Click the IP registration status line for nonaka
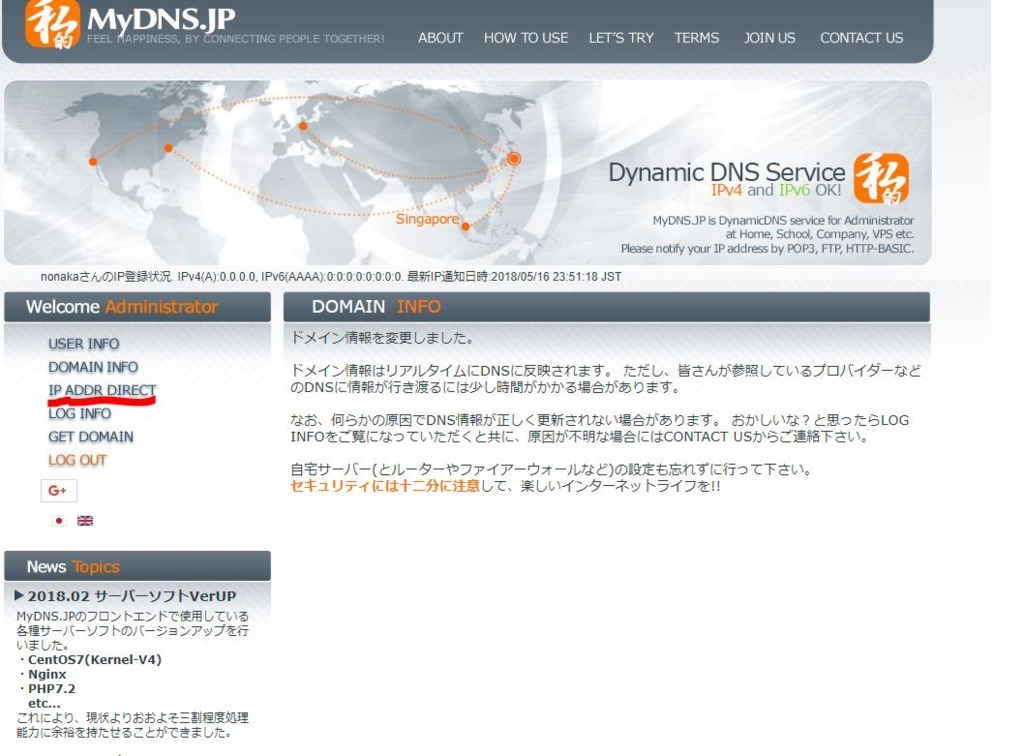Viewport: 1024px width, 756px height. 330,277
